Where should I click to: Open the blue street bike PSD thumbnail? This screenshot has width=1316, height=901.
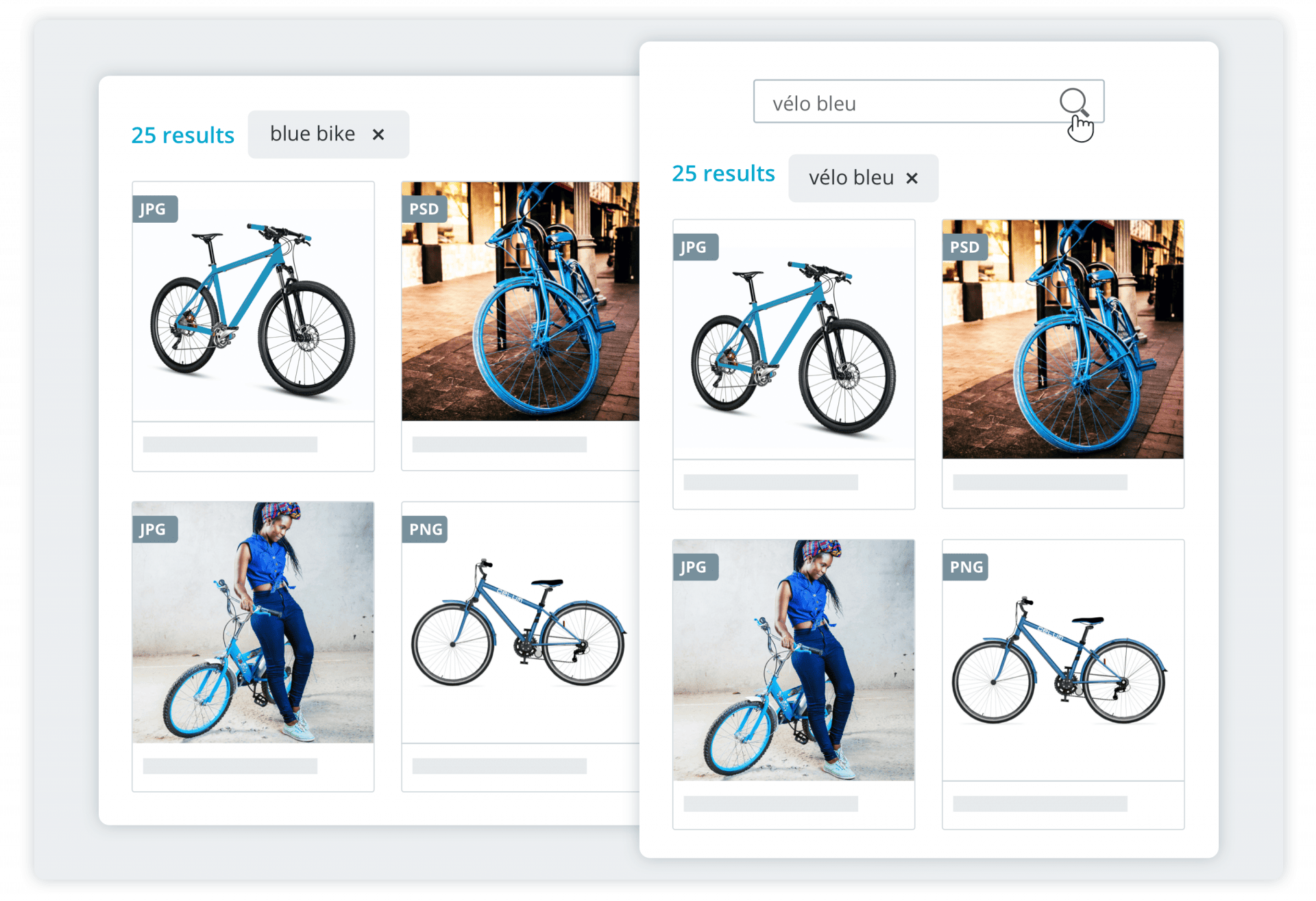click(521, 308)
